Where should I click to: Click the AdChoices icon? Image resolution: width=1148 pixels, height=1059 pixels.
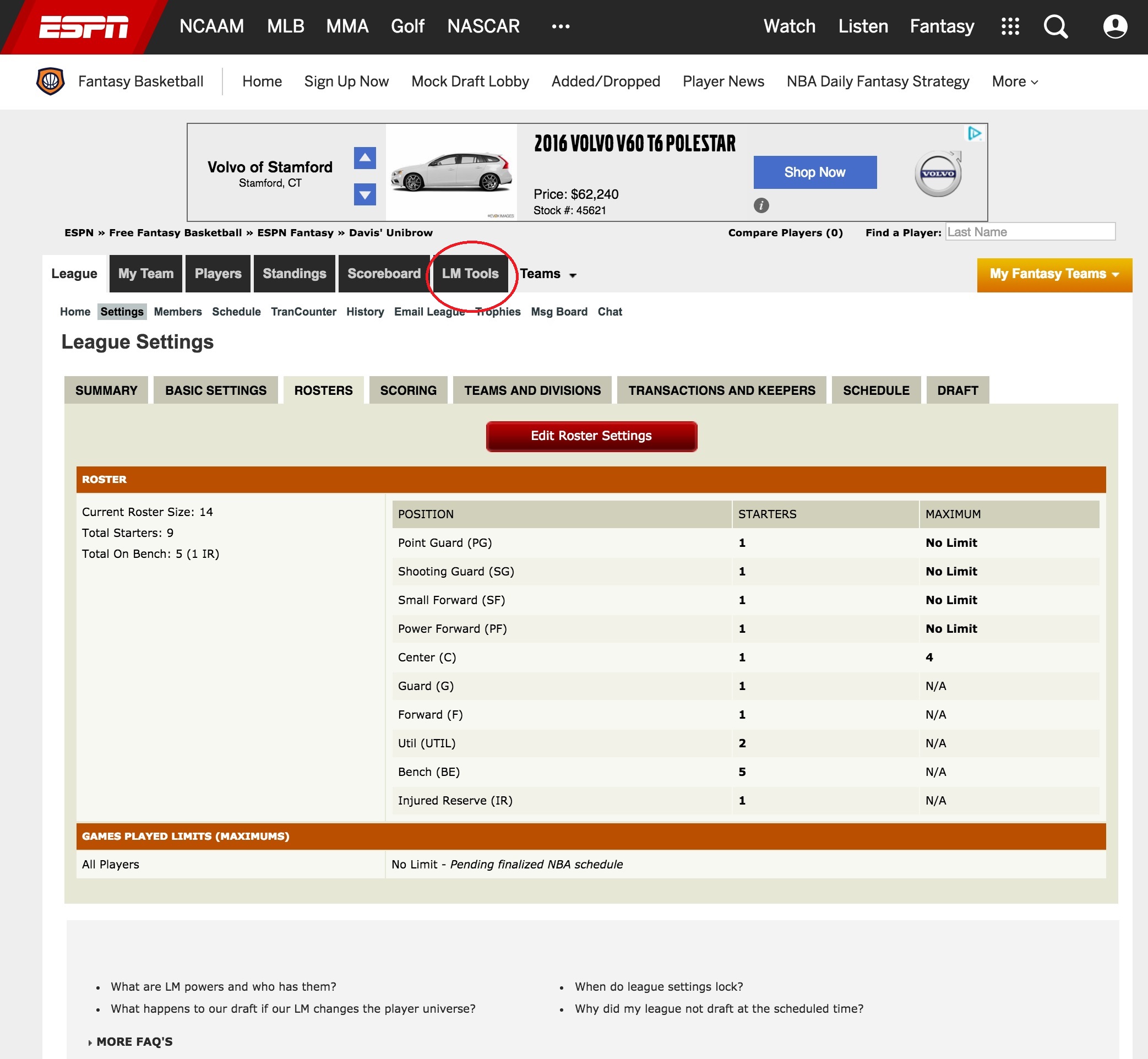coord(975,133)
